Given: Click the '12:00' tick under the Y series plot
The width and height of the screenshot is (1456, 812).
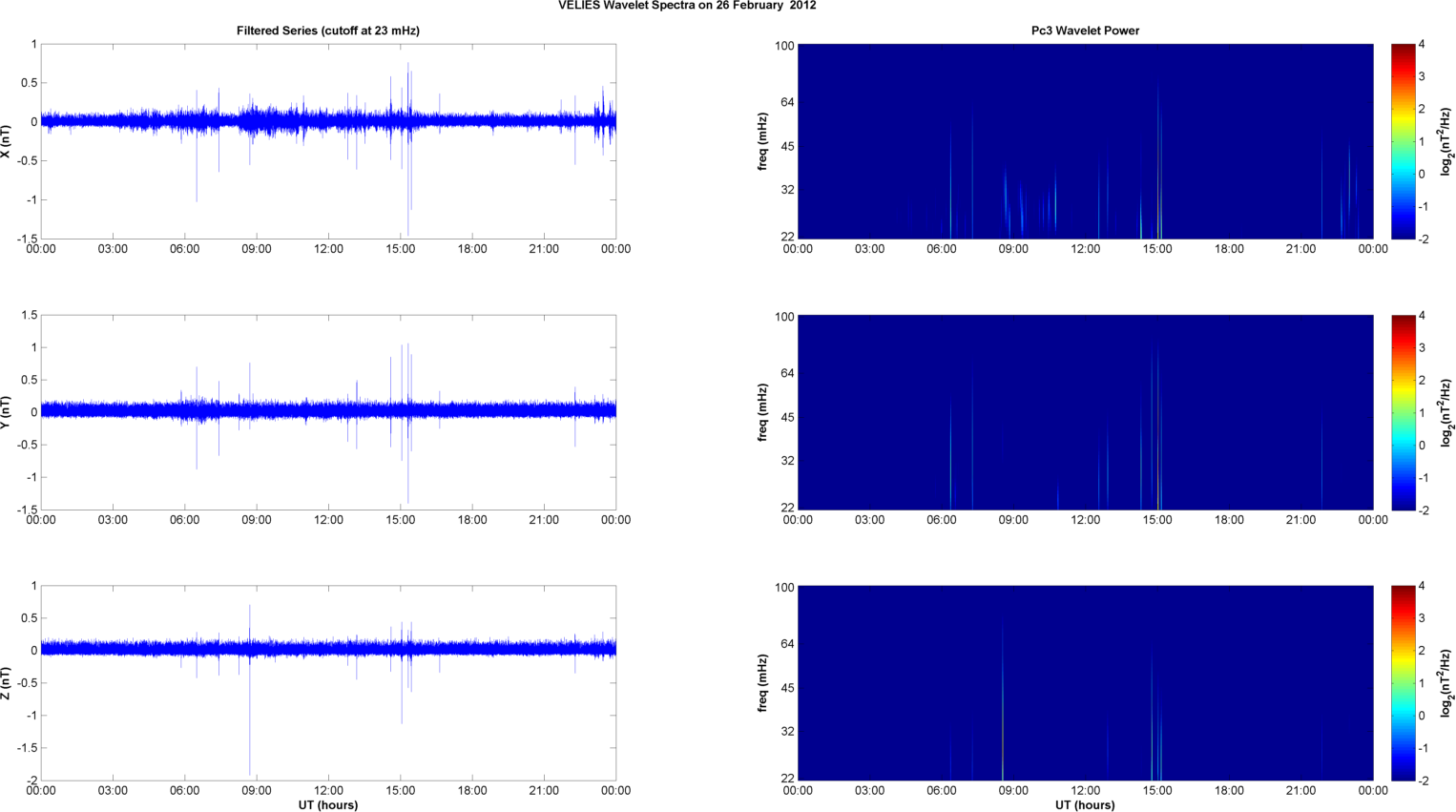Looking at the screenshot, I should [x=329, y=520].
